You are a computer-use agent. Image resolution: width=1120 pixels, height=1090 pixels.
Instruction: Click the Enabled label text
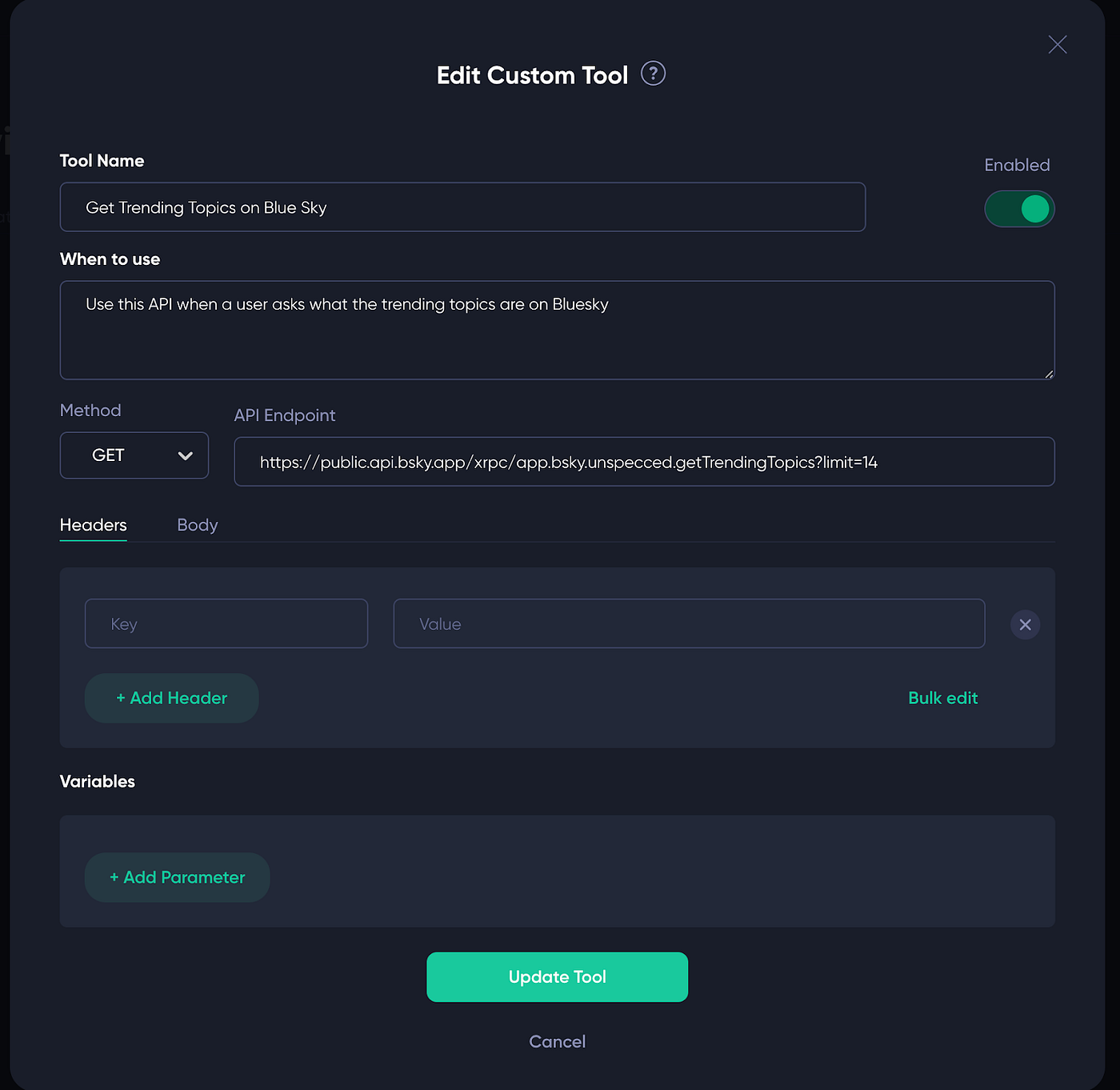pyautogui.click(x=1017, y=165)
